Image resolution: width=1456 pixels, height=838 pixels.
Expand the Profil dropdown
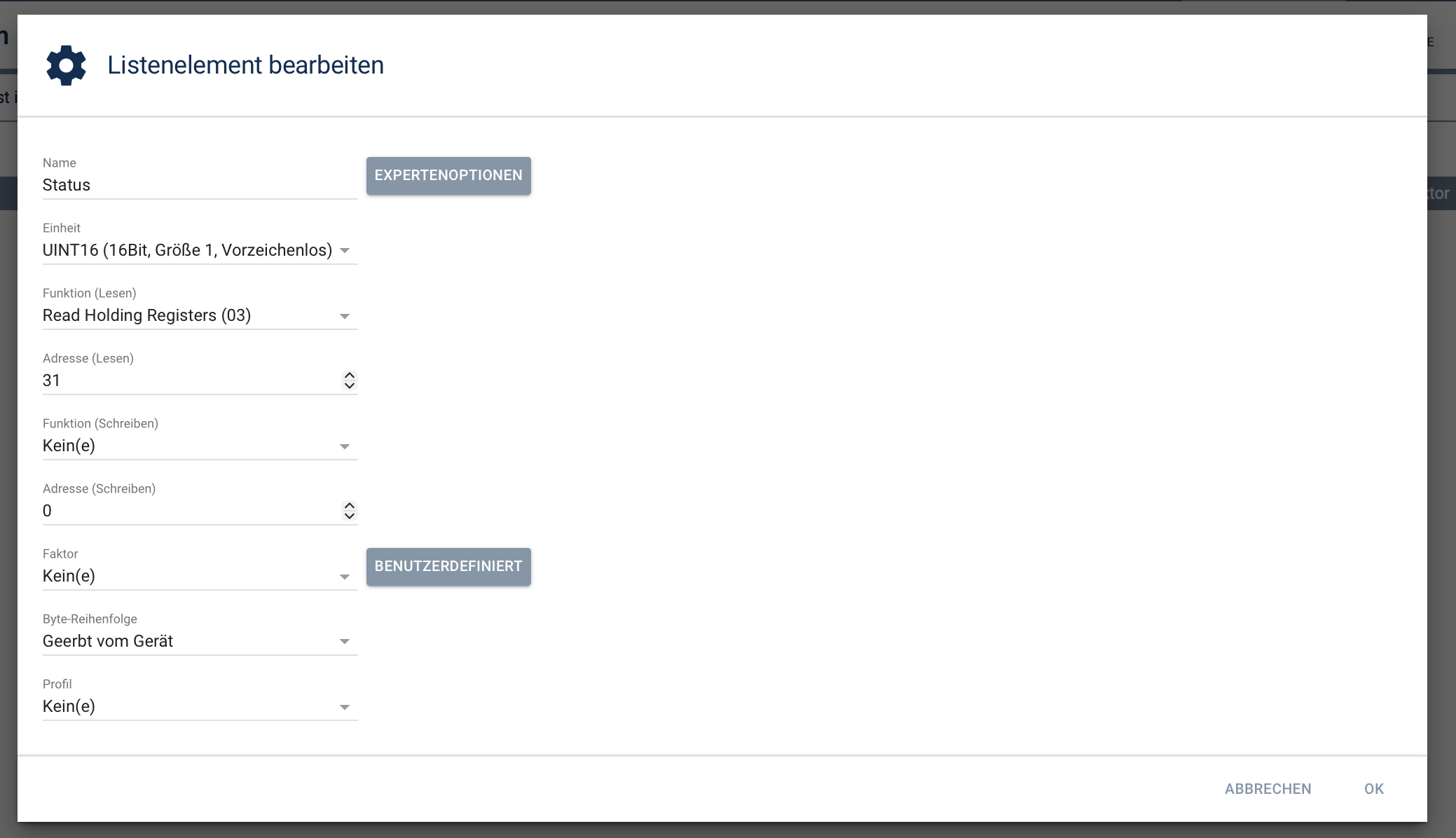pos(345,707)
